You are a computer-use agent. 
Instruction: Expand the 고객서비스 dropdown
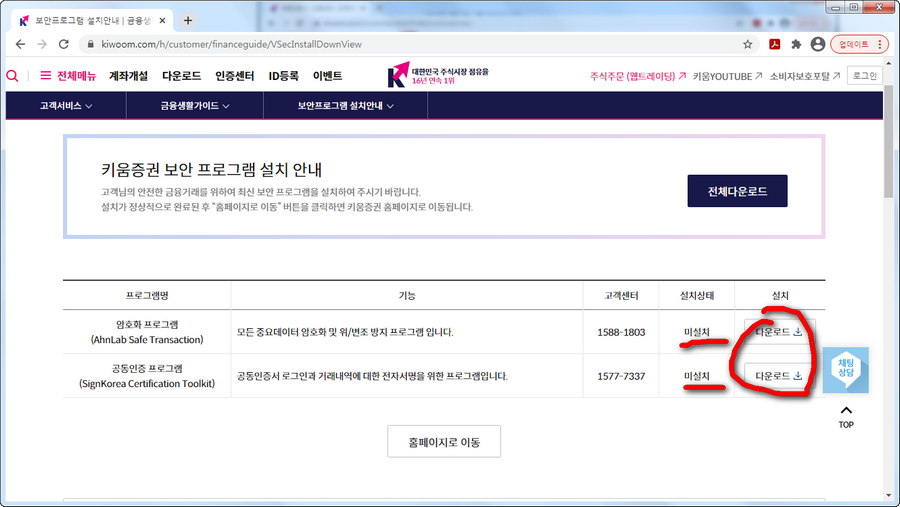click(66, 106)
